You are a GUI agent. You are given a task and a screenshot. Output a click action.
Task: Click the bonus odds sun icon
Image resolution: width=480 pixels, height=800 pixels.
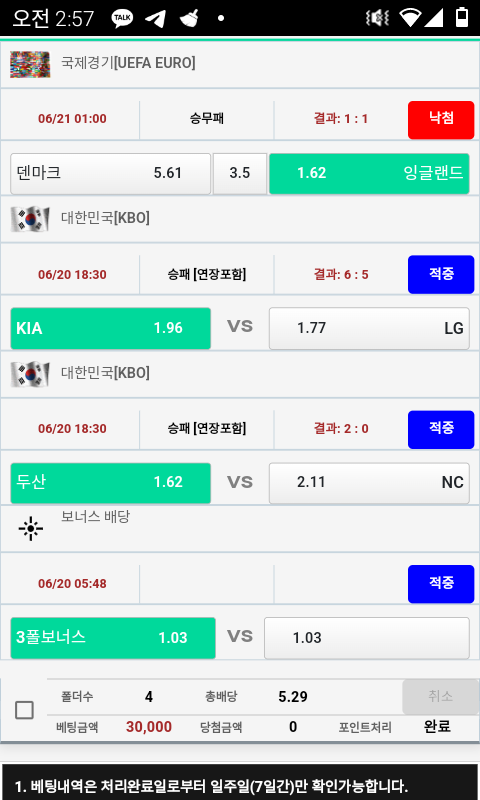pos(31,528)
